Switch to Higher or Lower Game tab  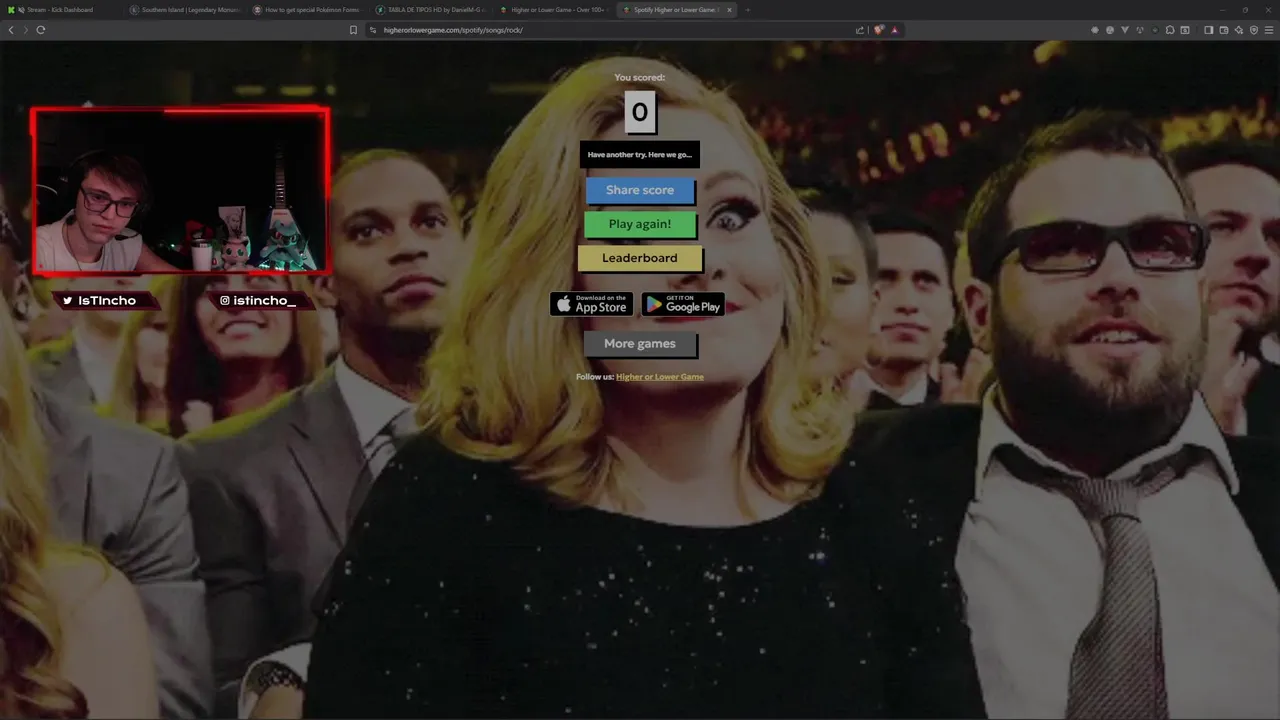coord(554,10)
